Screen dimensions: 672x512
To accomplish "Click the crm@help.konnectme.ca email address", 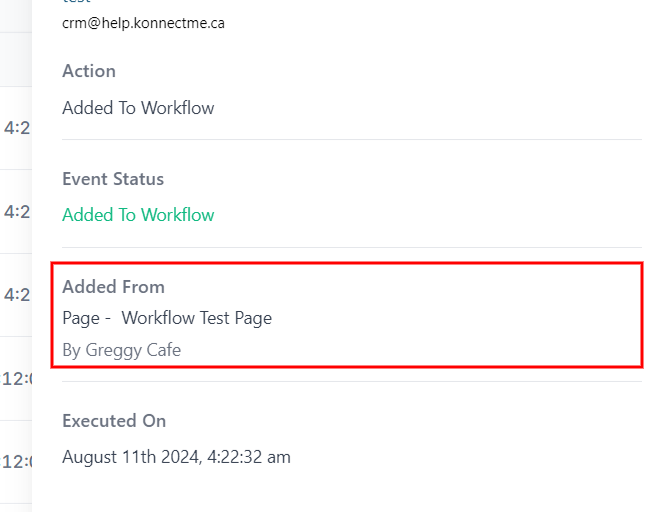I will 143,23.
